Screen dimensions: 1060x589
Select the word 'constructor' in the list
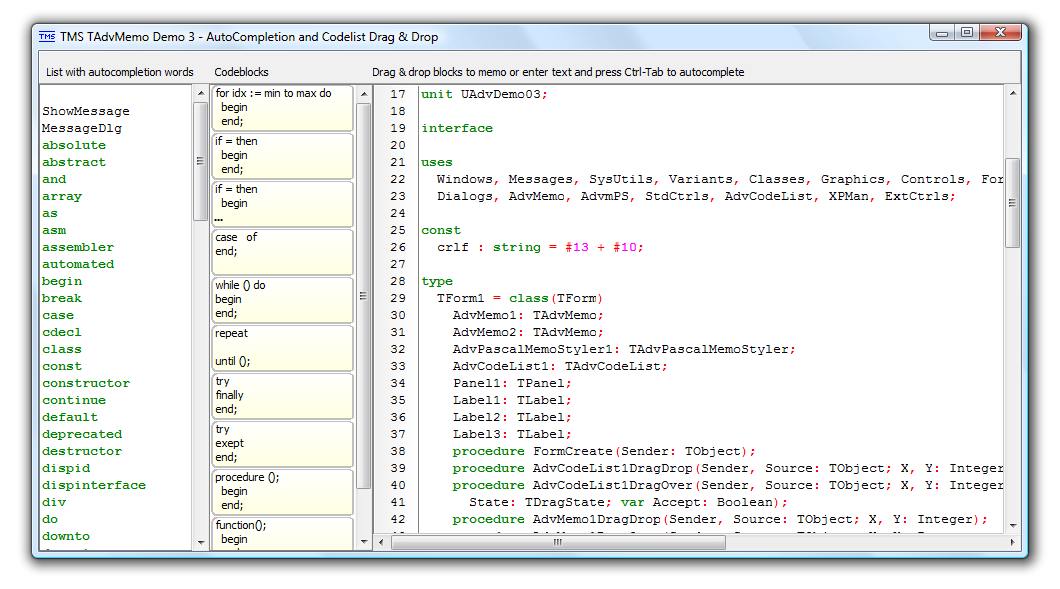coord(86,383)
